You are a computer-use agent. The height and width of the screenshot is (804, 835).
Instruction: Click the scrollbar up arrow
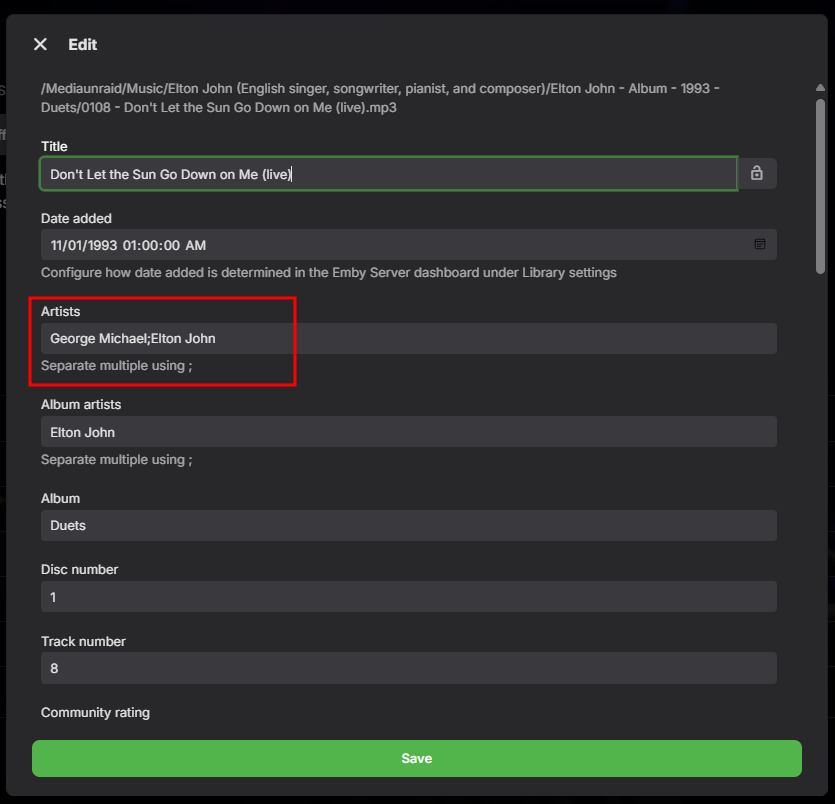coord(820,88)
